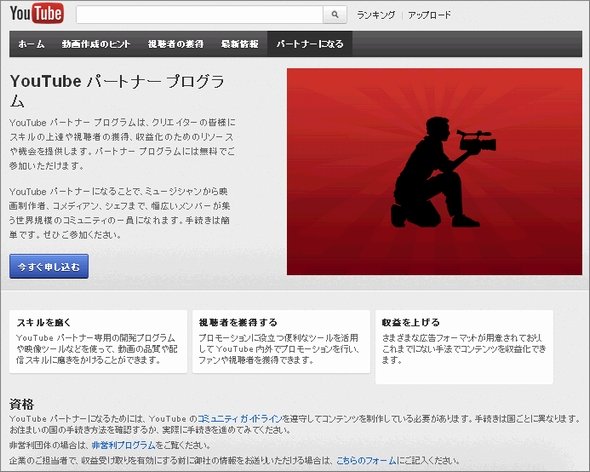Screen dimensions: 590x472
Task: Select the パートナーになる tab
Action: pyautogui.click(x=310, y=44)
